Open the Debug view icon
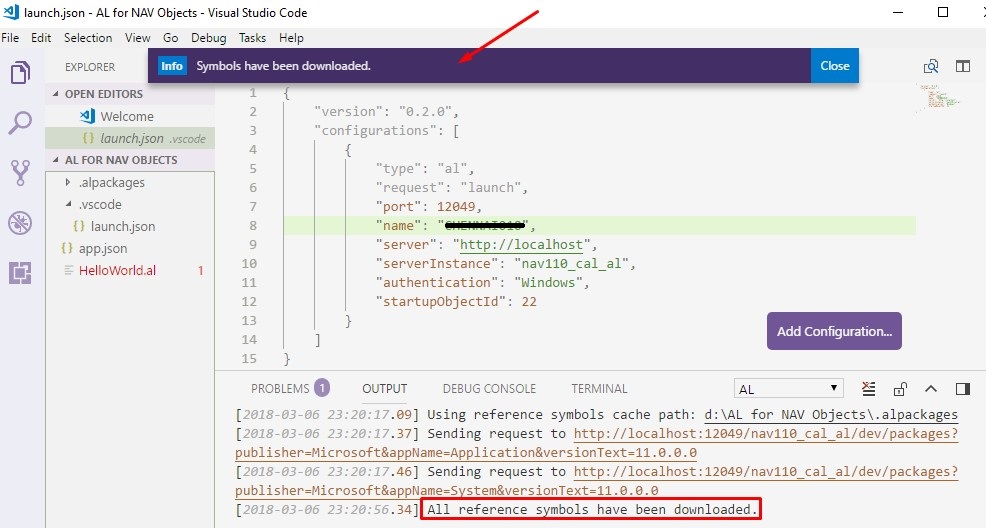Screen dimensions: 986x528 pyautogui.click(x=20, y=223)
